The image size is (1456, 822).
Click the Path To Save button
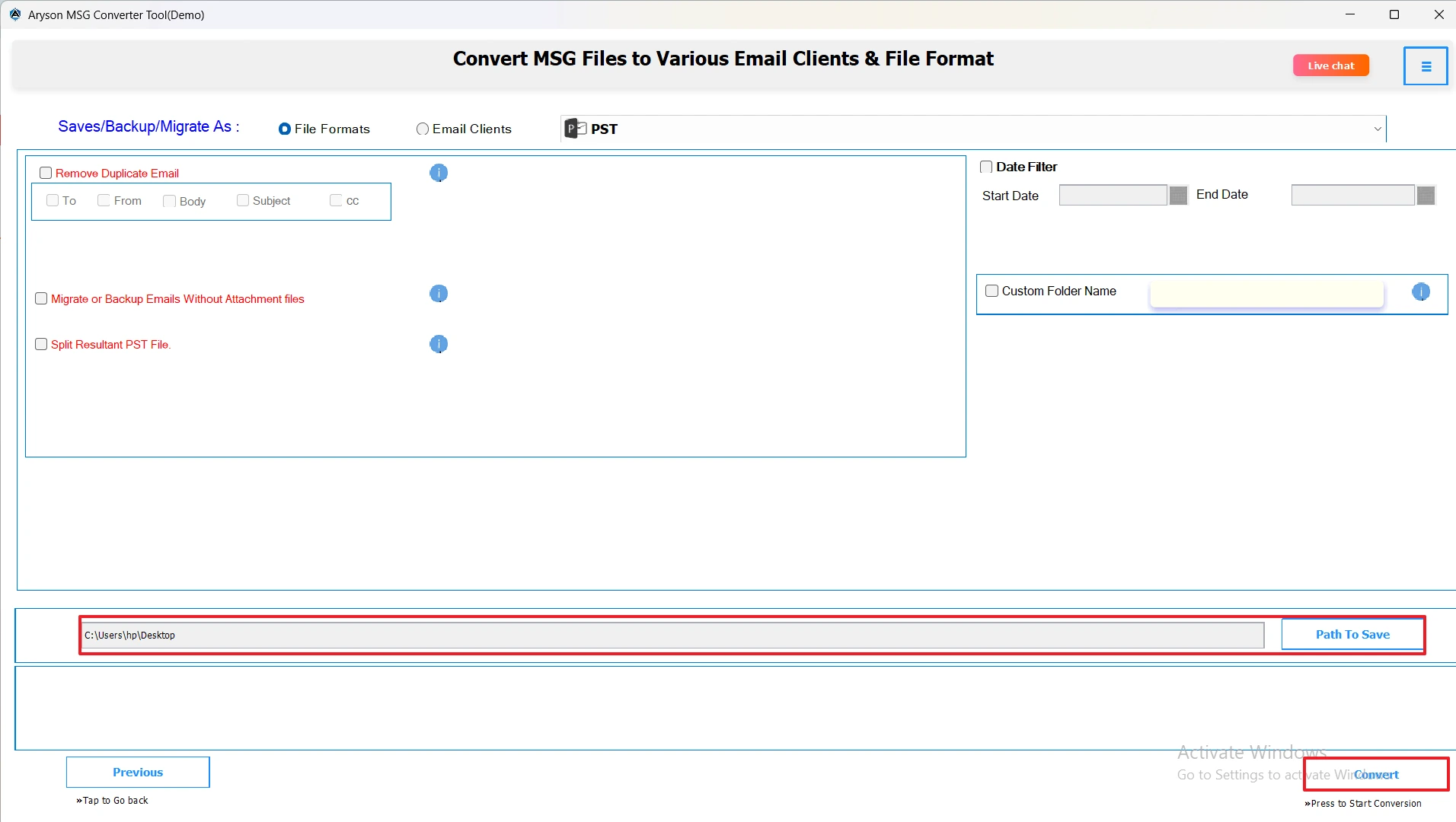[1352, 635]
